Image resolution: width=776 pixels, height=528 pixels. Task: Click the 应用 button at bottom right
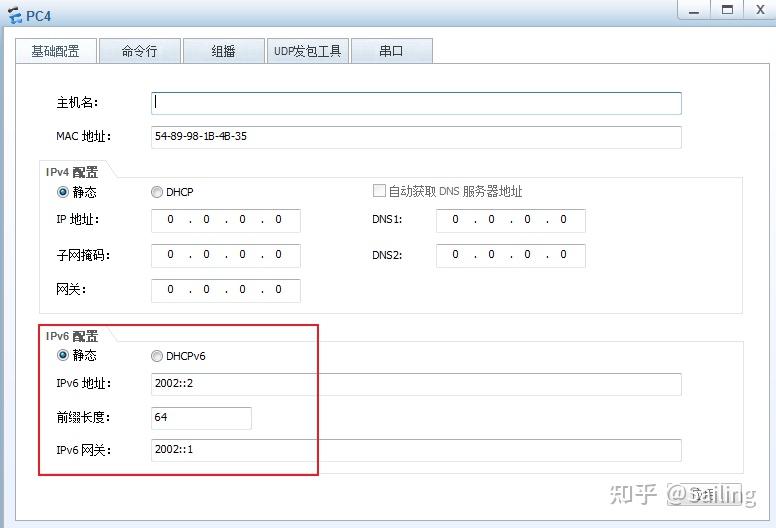tap(705, 494)
